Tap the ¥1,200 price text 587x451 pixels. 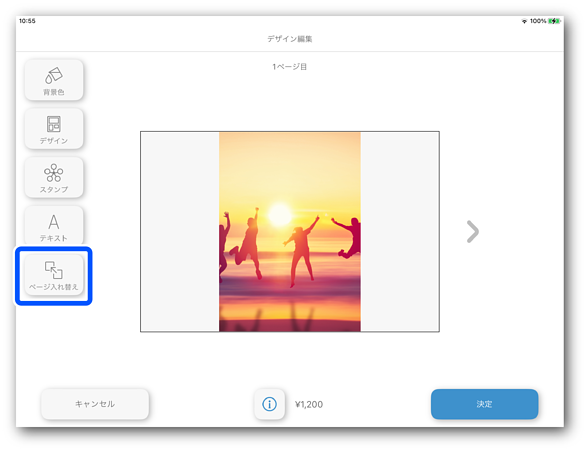(309, 404)
